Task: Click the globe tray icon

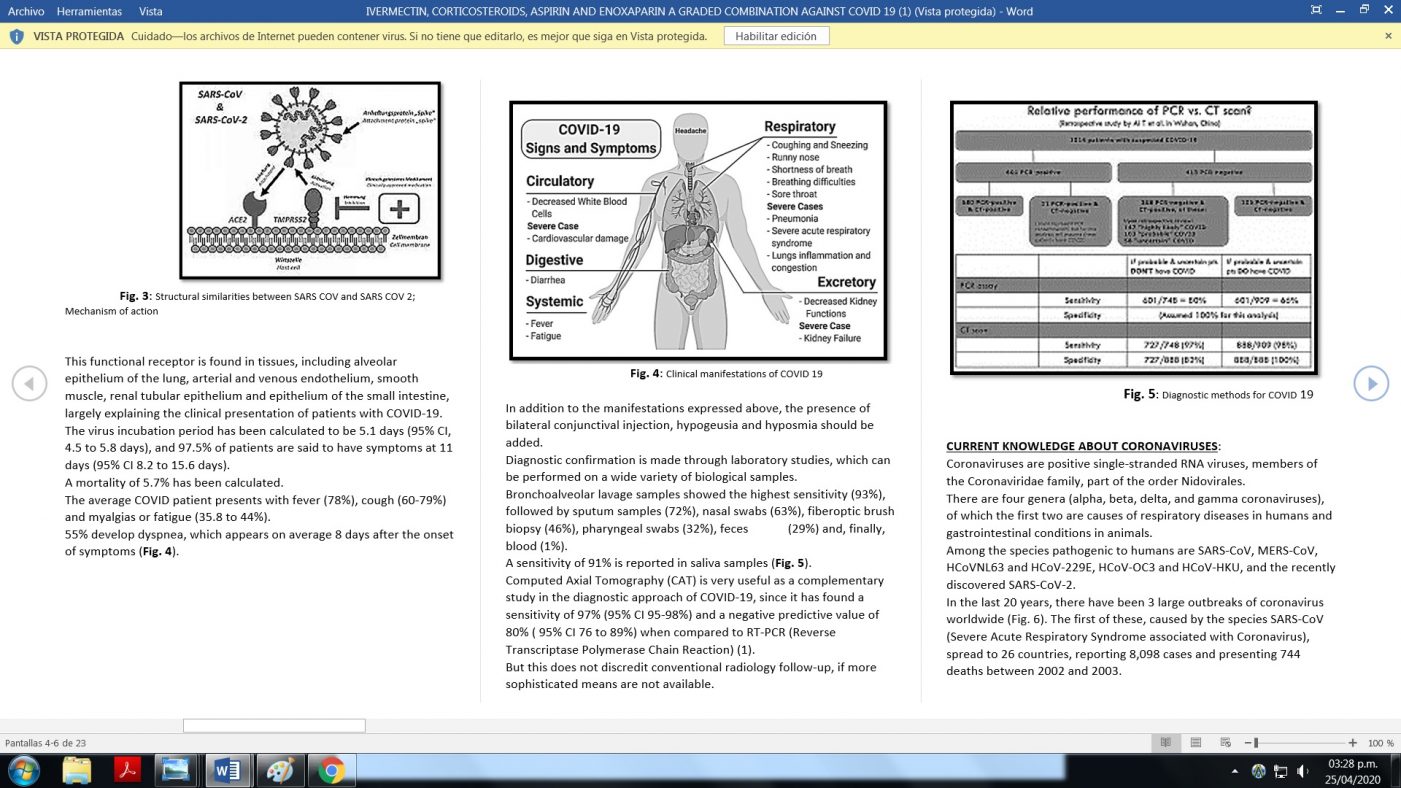Action: pyautogui.click(x=1258, y=771)
